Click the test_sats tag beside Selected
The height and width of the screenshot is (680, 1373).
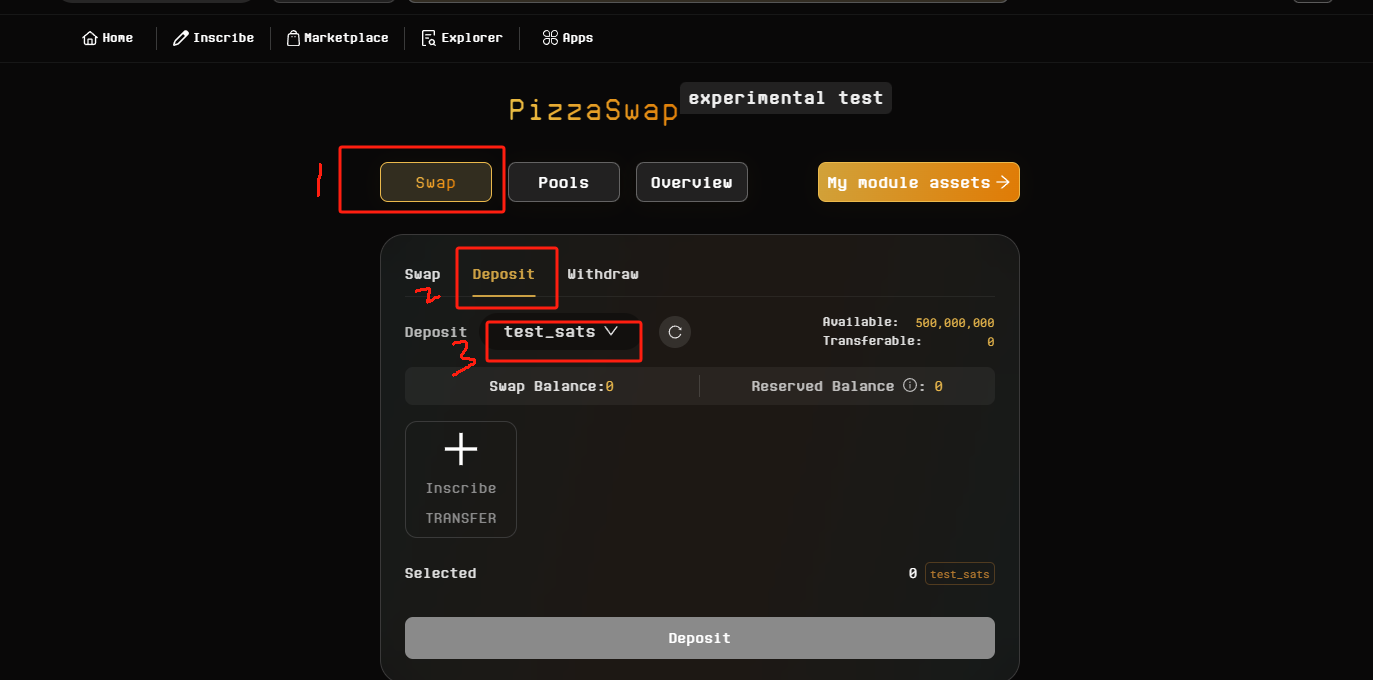960,574
